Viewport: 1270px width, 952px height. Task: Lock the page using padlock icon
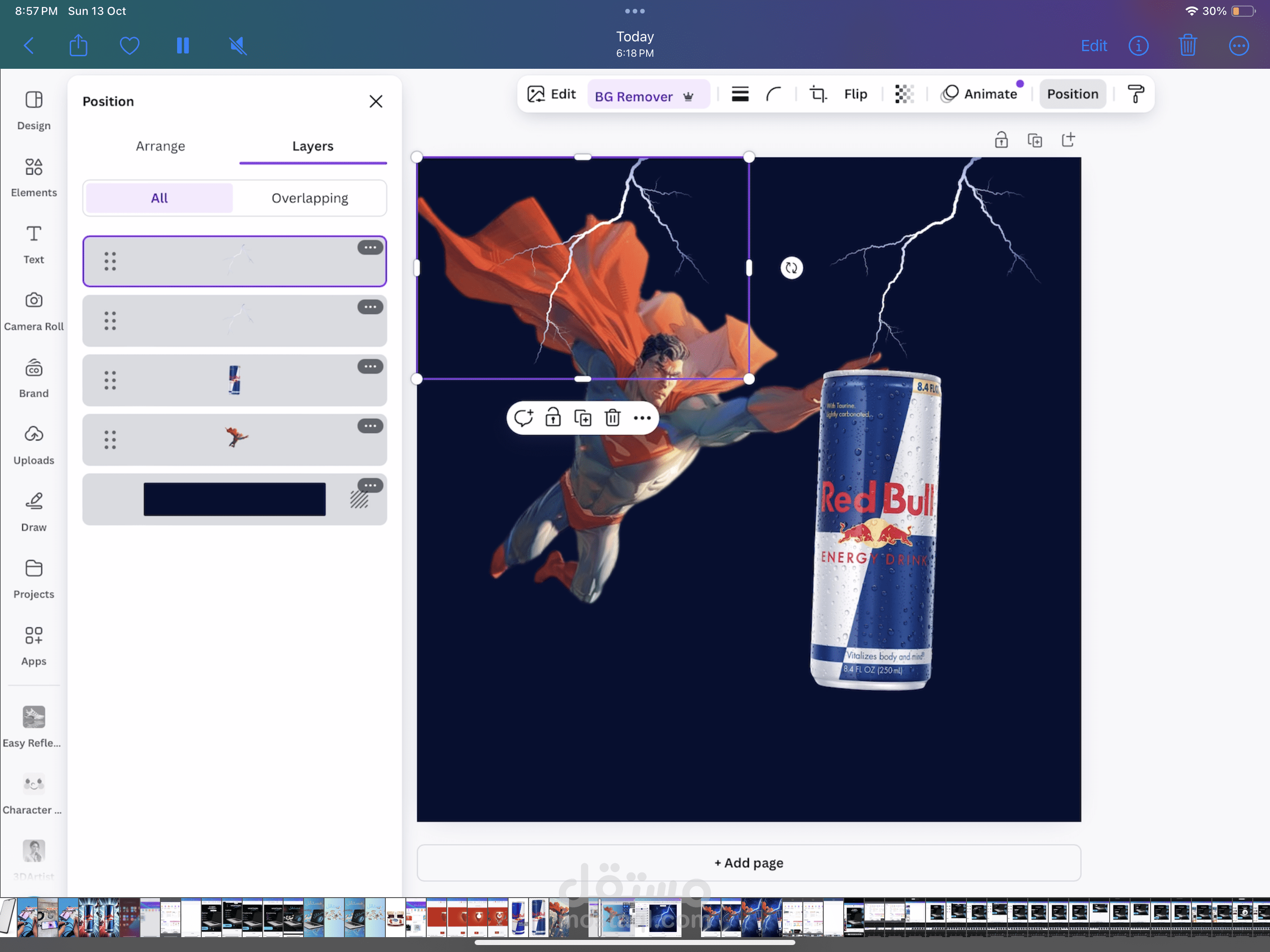[x=1001, y=140]
